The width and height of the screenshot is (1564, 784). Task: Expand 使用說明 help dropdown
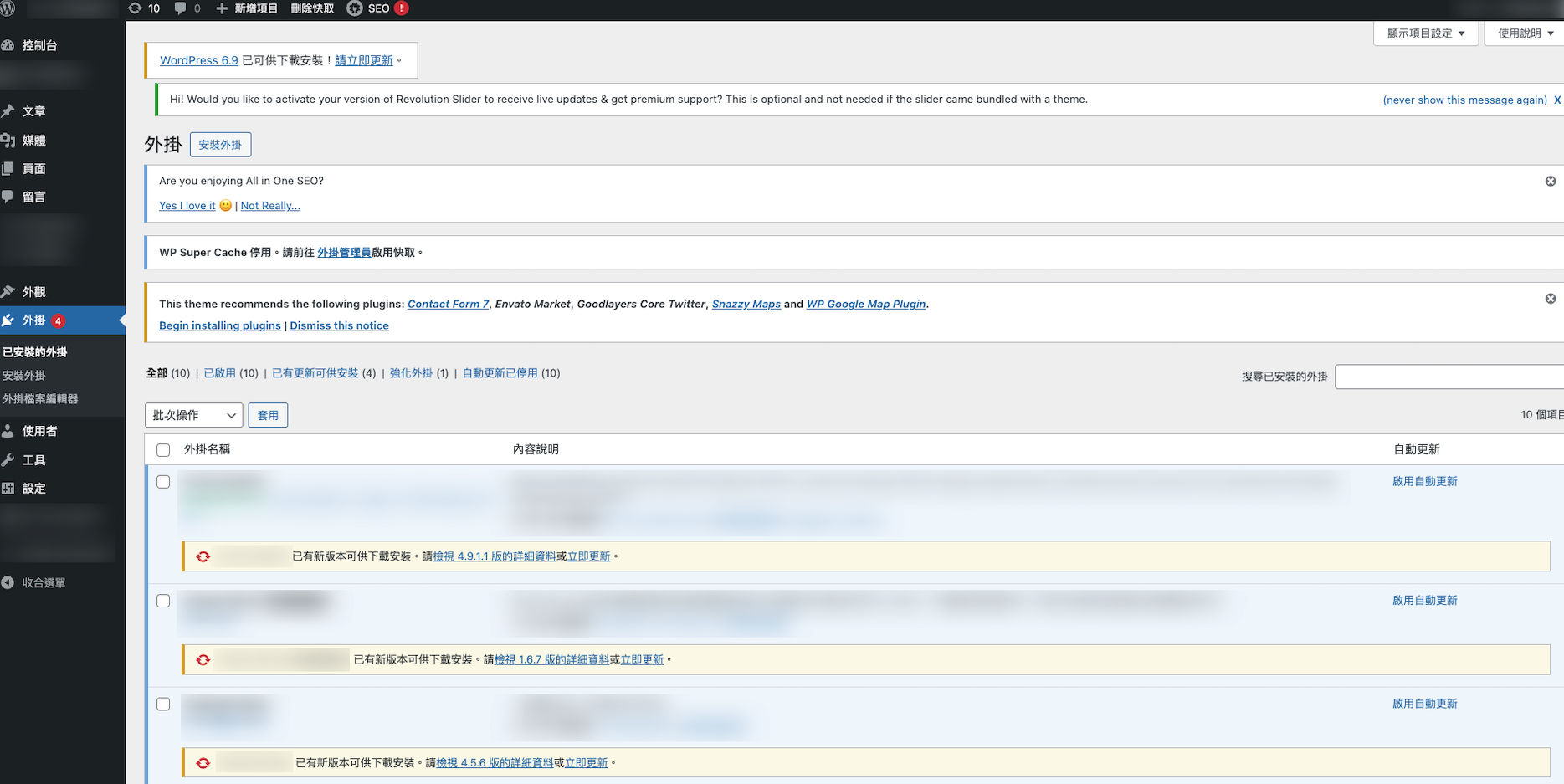click(x=1525, y=33)
